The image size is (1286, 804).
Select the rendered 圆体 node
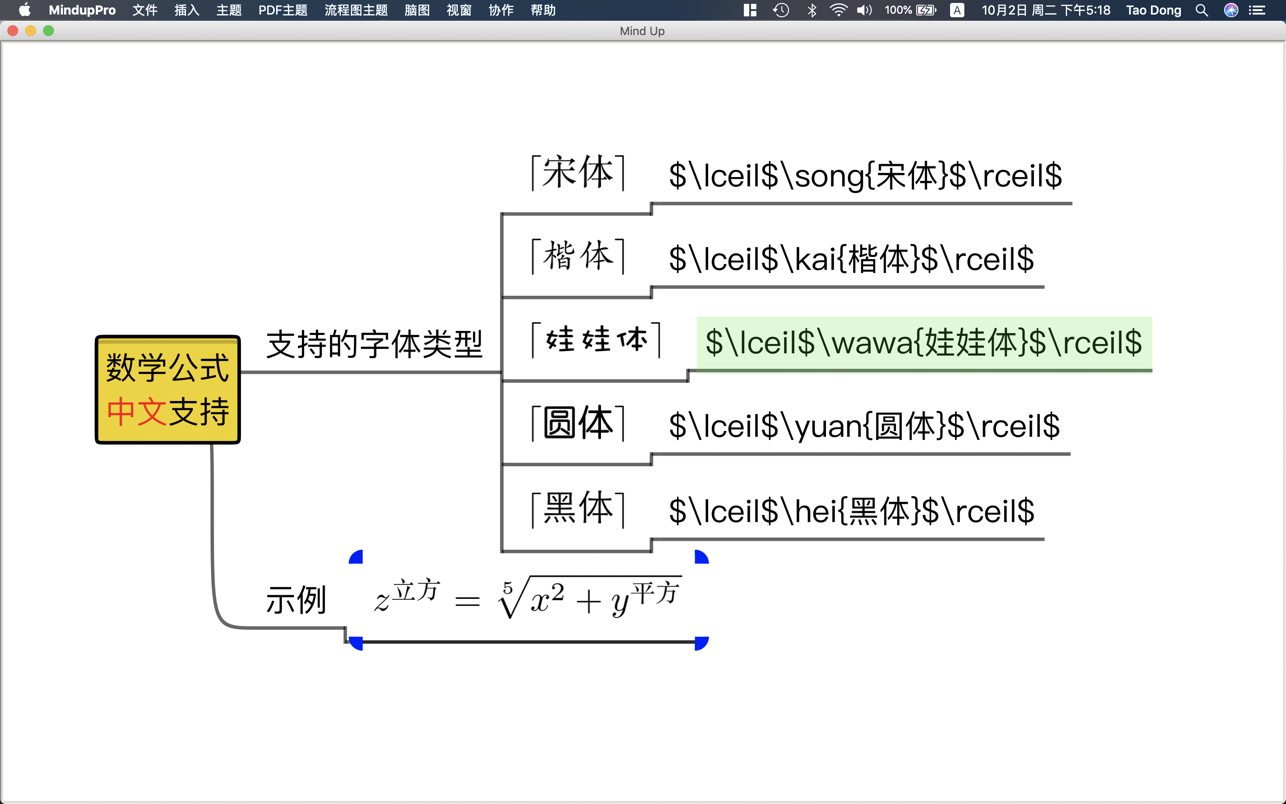[x=578, y=424]
